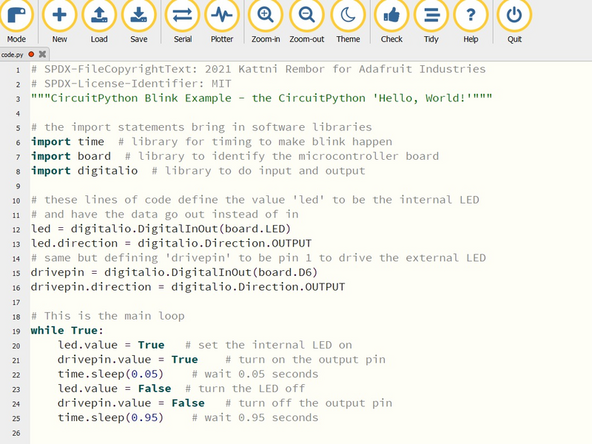Click line number 12 in gutter
Viewport: 592px width, 444px height.
click(x=16, y=230)
